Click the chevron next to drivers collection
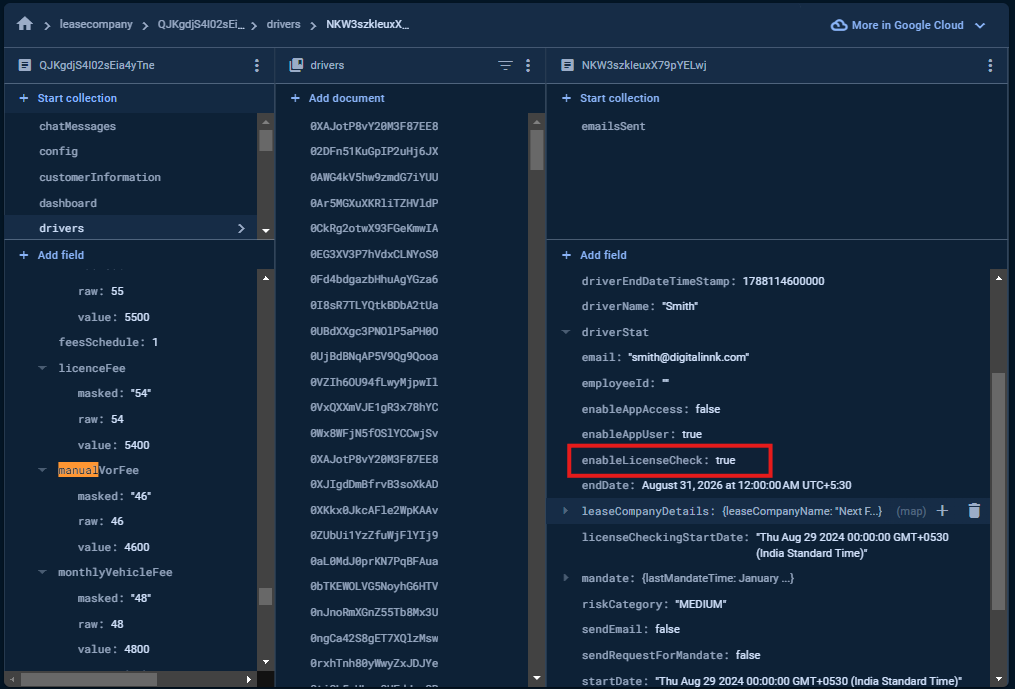The height and width of the screenshot is (689, 1015). pos(241,228)
